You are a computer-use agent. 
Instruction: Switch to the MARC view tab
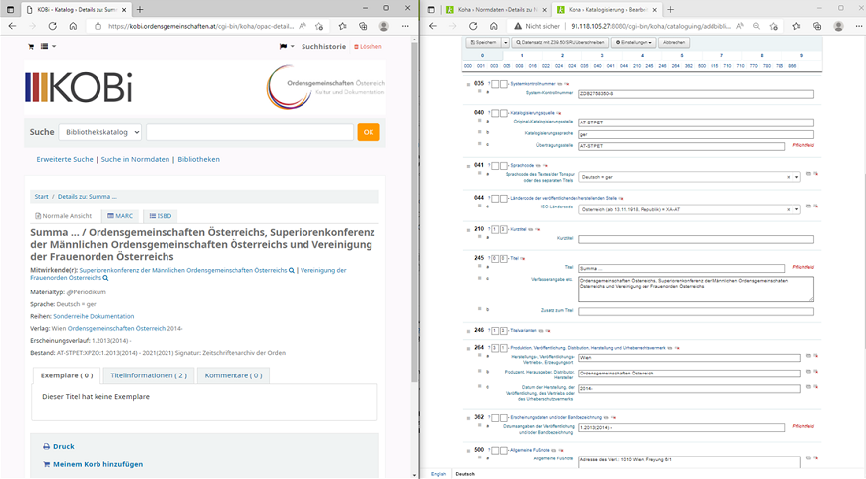tap(120, 216)
